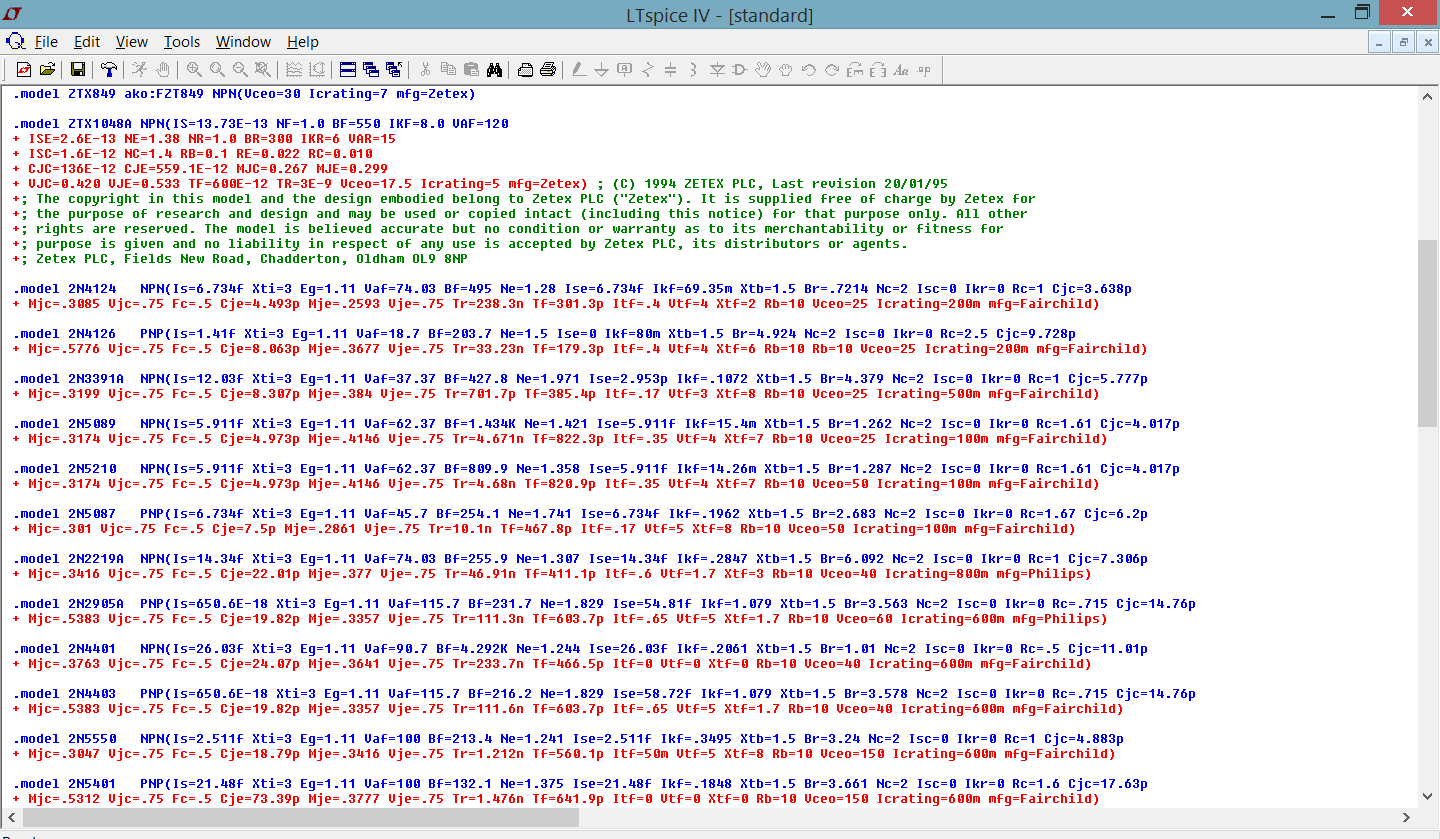1440x839 pixels.
Task: Click the '.model 2N4403' line
Action: pyautogui.click(x=605, y=694)
